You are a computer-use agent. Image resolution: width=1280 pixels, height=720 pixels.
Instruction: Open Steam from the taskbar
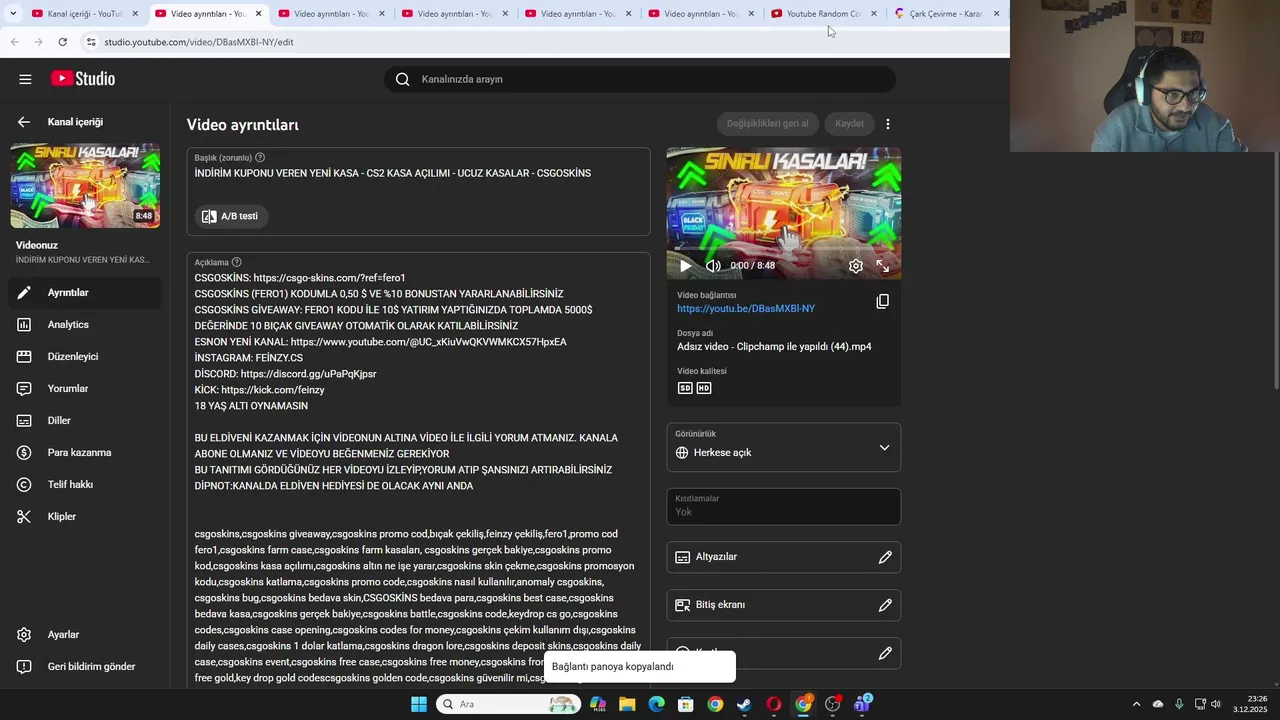click(744, 704)
